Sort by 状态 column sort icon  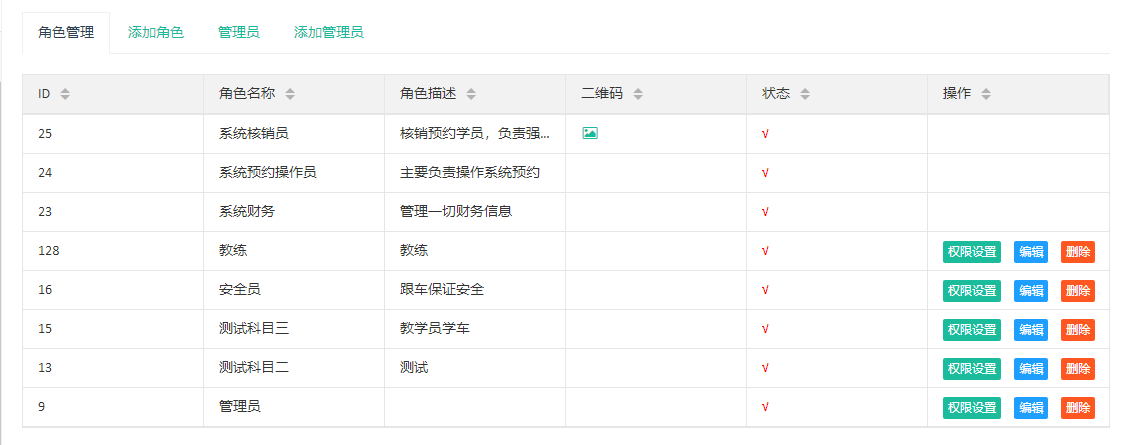click(804, 94)
